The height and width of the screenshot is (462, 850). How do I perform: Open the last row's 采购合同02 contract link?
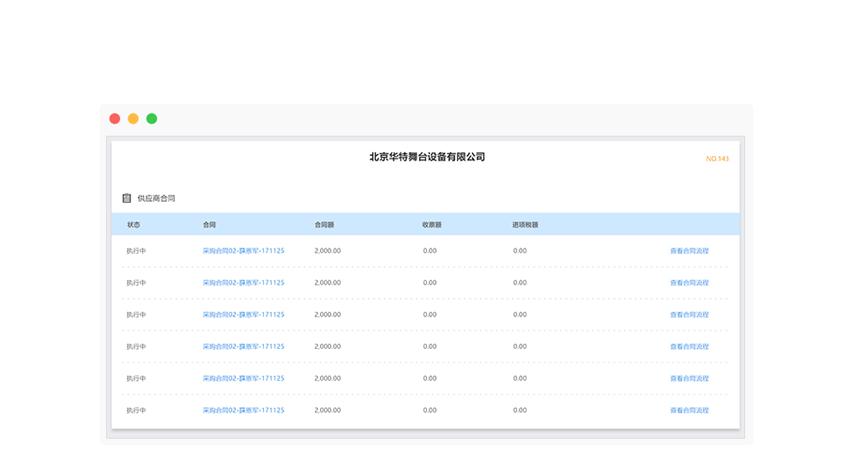243,411
